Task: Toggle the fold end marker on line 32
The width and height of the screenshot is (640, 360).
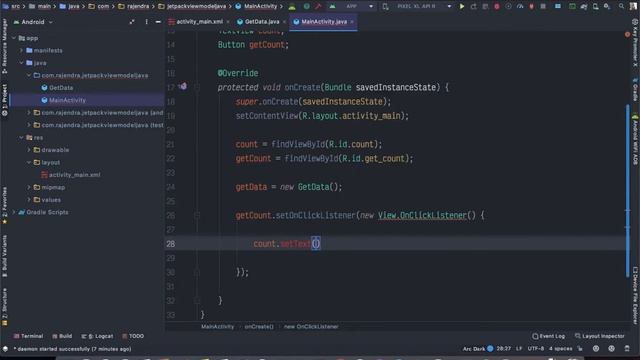Action: (x=197, y=300)
